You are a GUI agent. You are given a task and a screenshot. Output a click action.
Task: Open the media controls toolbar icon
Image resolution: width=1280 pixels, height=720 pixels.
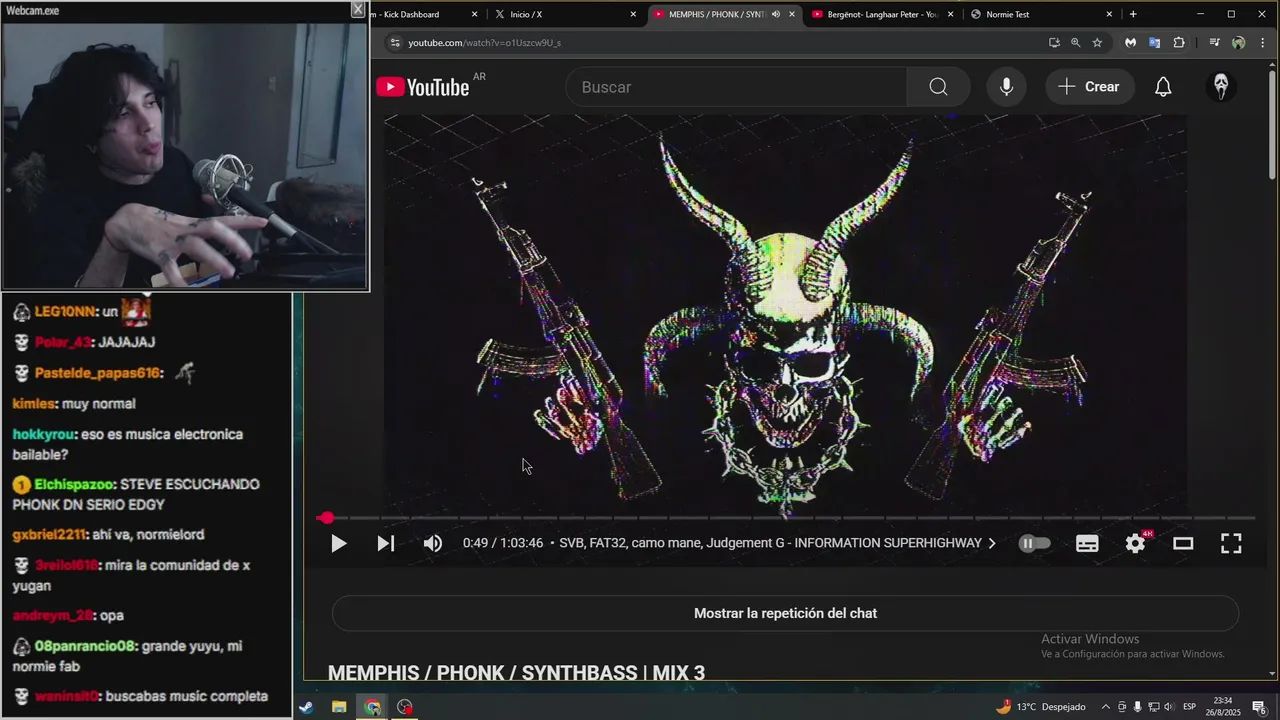pyautogui.click(x=1214, y=43)
